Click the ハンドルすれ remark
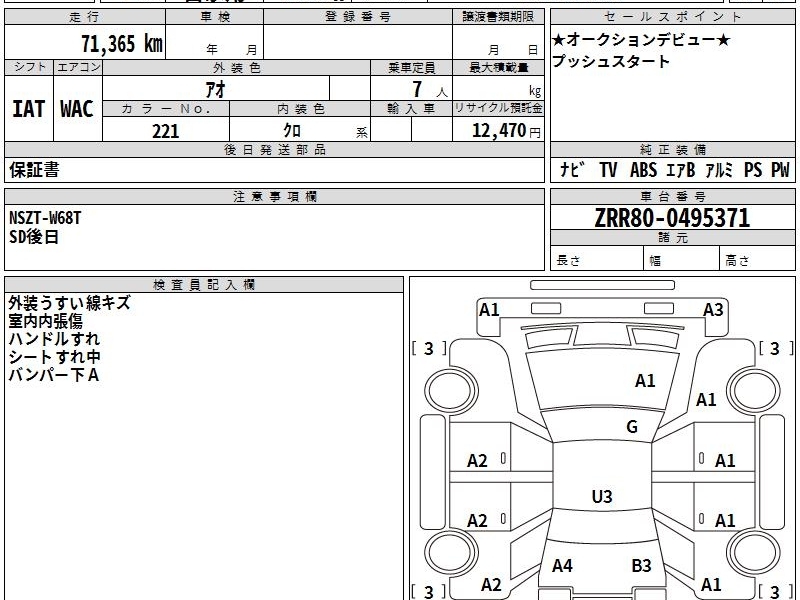This screenshot has width=800, height=600. (x=54, y=339)
